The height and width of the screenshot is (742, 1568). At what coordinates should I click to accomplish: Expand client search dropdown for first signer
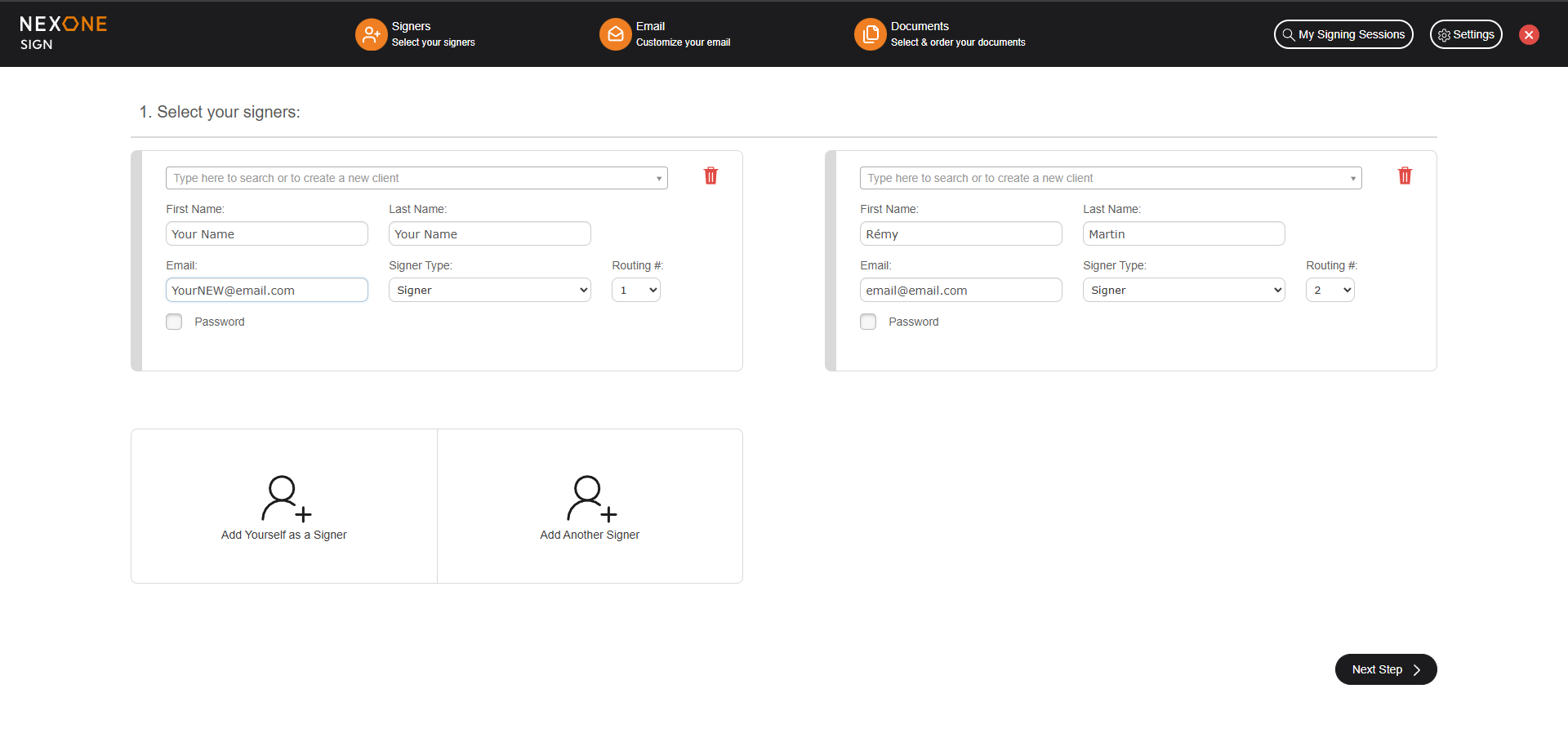(658, 178)
